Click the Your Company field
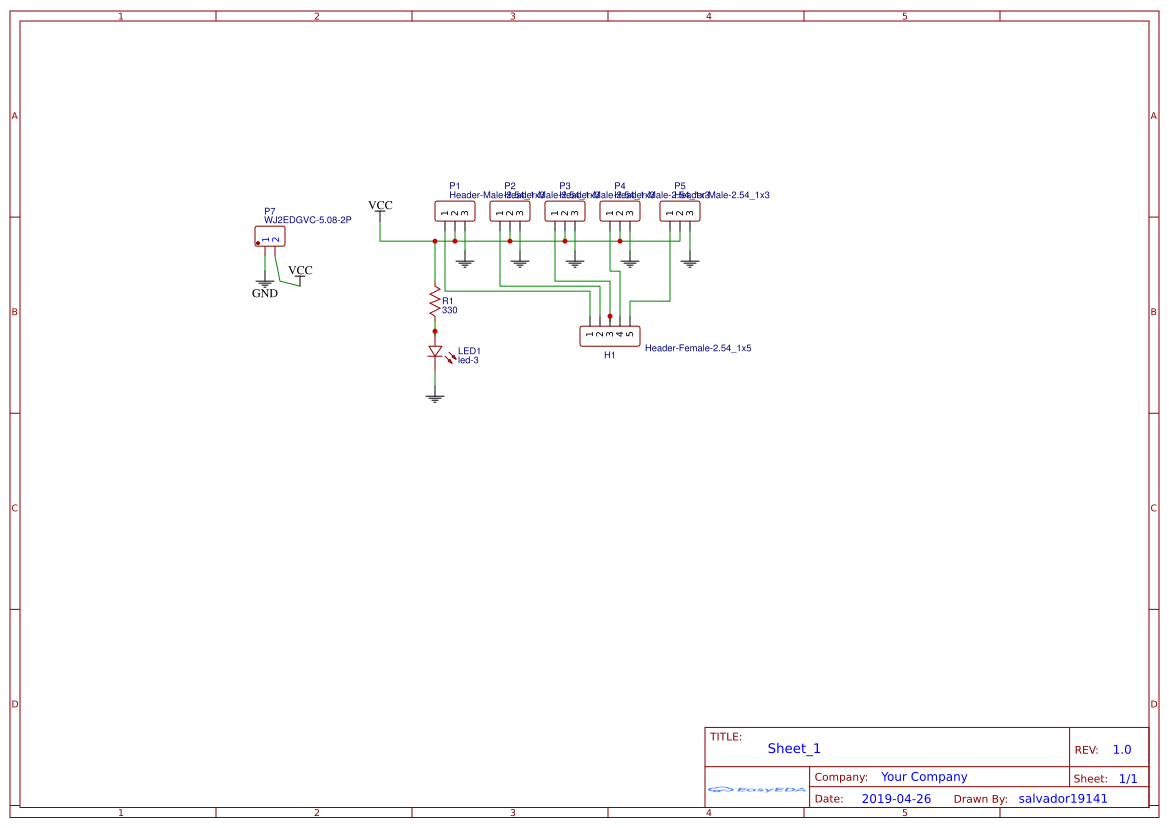The height and width of the screenshot is (828, 1169). (924, 777)
